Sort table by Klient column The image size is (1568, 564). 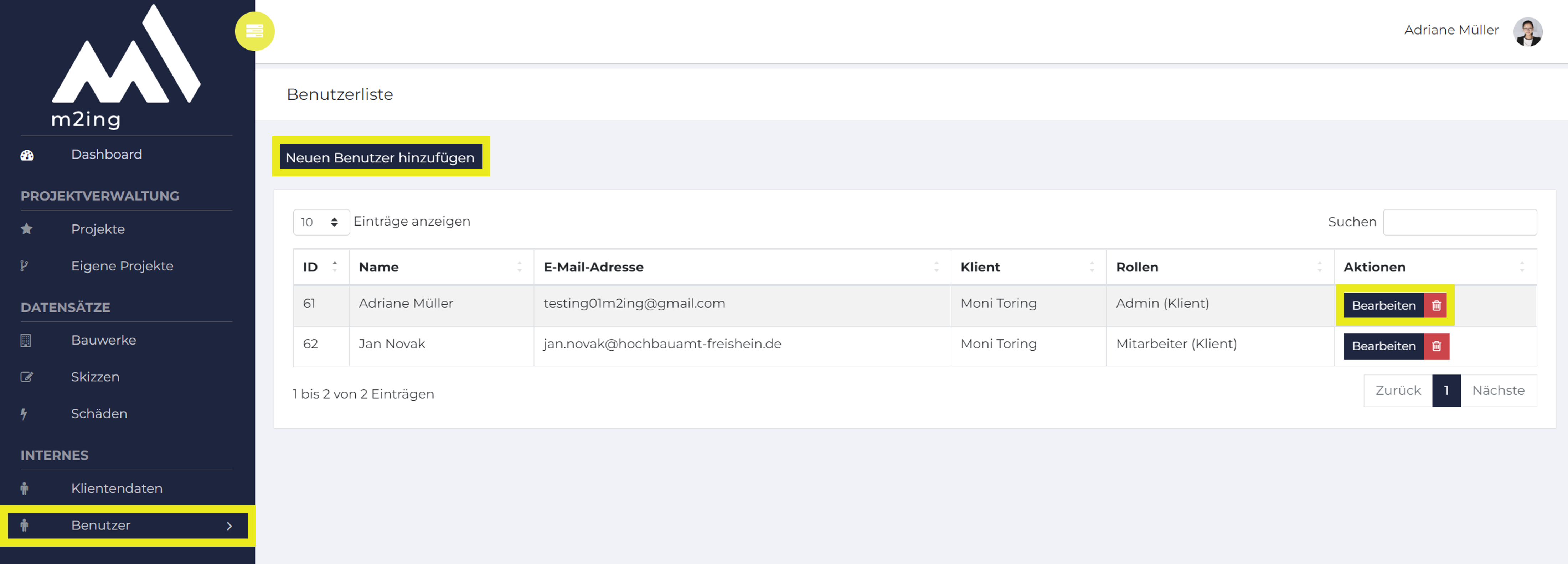1028,267
